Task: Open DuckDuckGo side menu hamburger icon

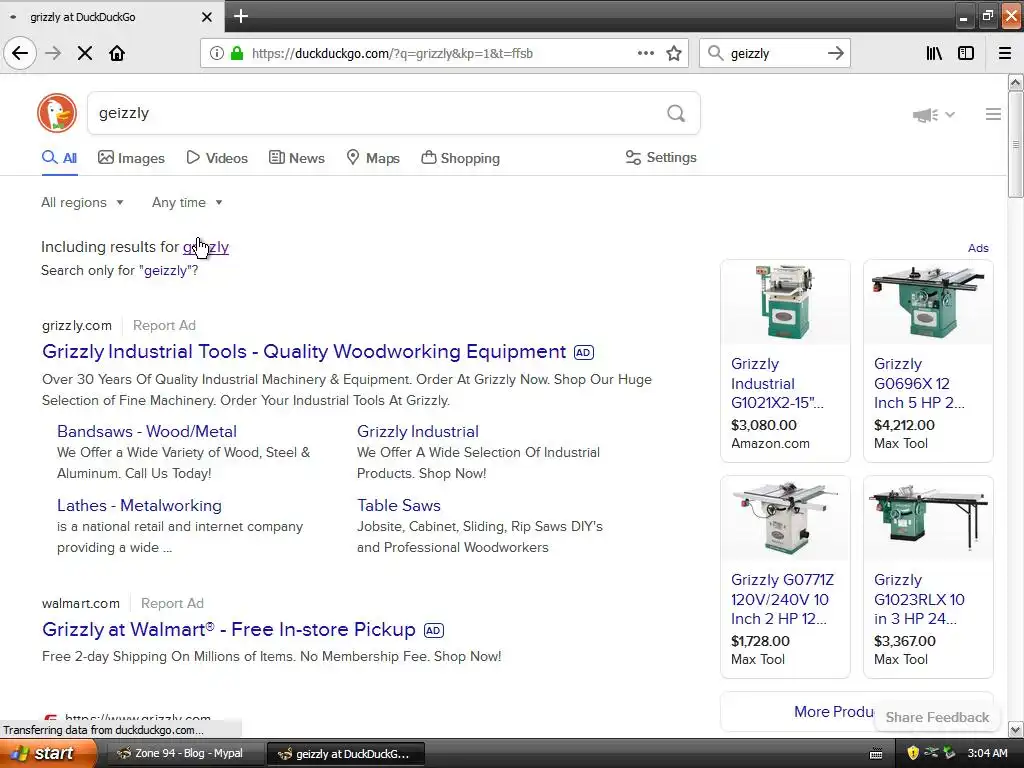Action: click(993, 114)
